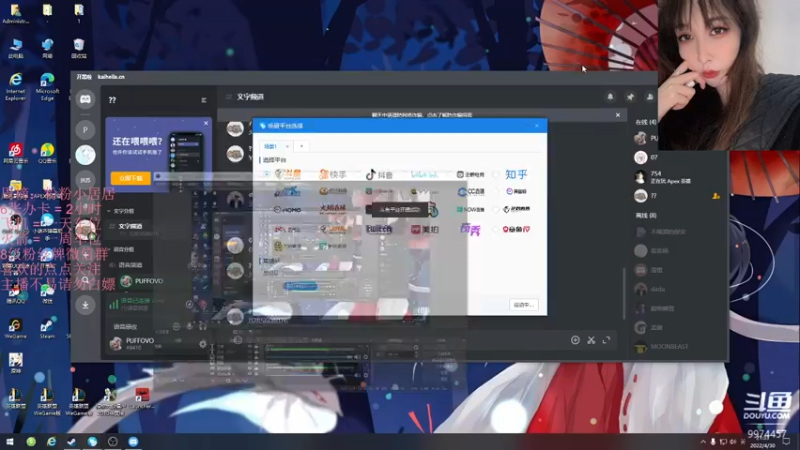Collapse the text channel group in the sidebar
Screen dimensions: 800x450
coord(121,211)
